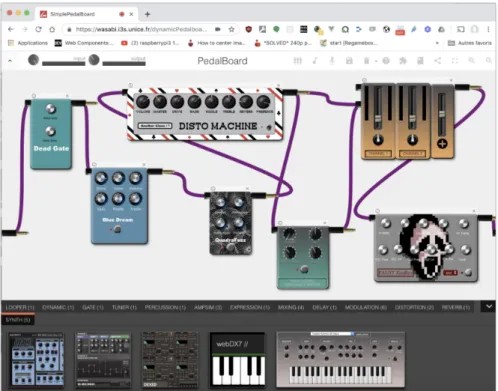This screenshot has height=391, width=498.
Task: Click the Disto Machine PRESENCE knob
Action: 263,102
